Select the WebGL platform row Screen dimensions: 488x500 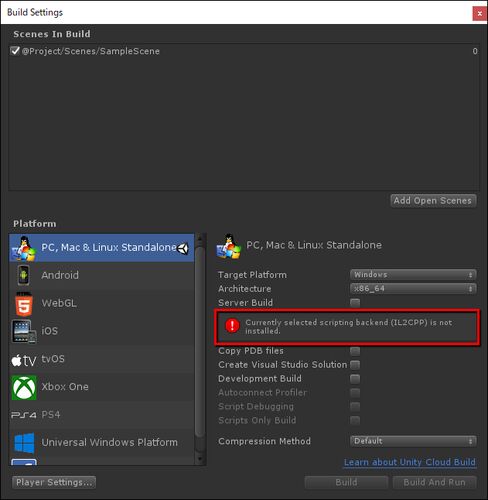click(102, 304)
